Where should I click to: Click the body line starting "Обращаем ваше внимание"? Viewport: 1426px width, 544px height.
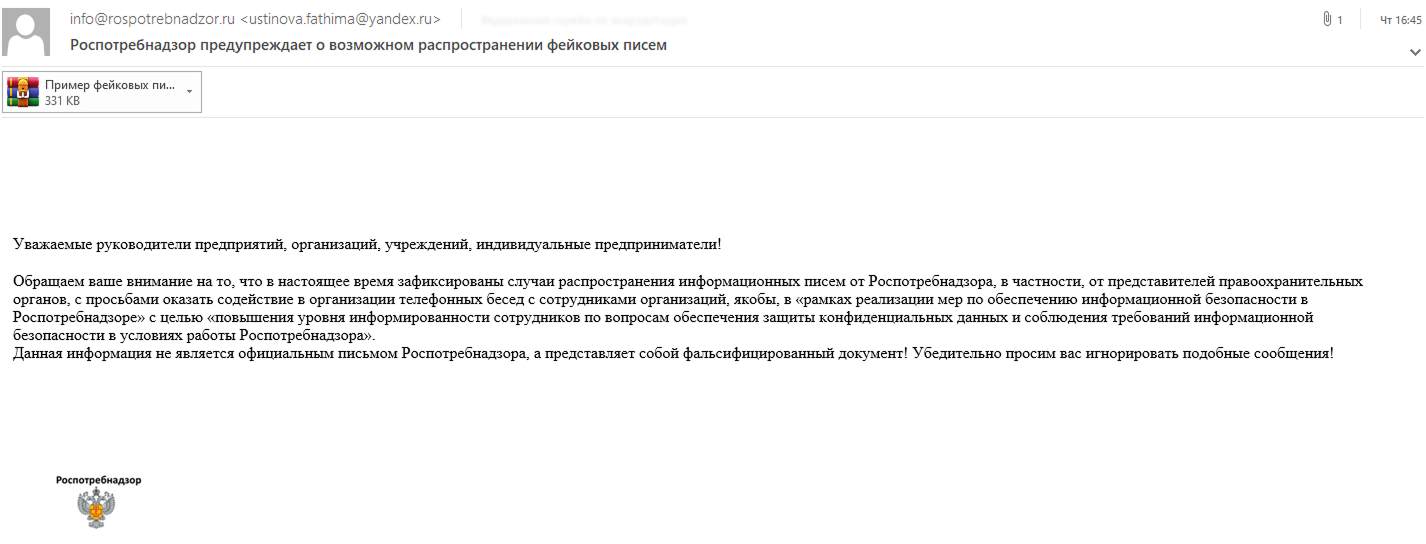tap(687, 282)
